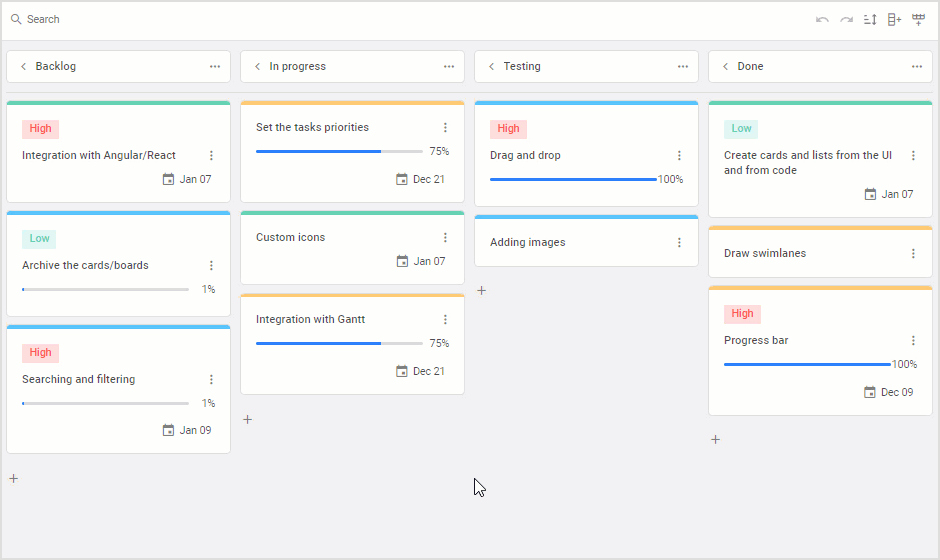Add a card below the Testing column
940x560 pixels.
pyautogui.click(x=481, y=291)
